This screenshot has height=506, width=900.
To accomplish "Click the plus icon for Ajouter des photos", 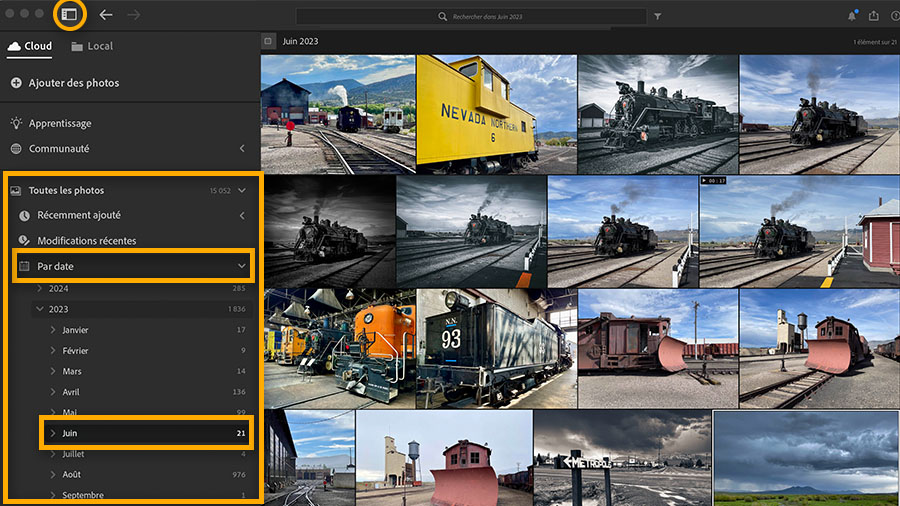I will click(x=16, y=83).
